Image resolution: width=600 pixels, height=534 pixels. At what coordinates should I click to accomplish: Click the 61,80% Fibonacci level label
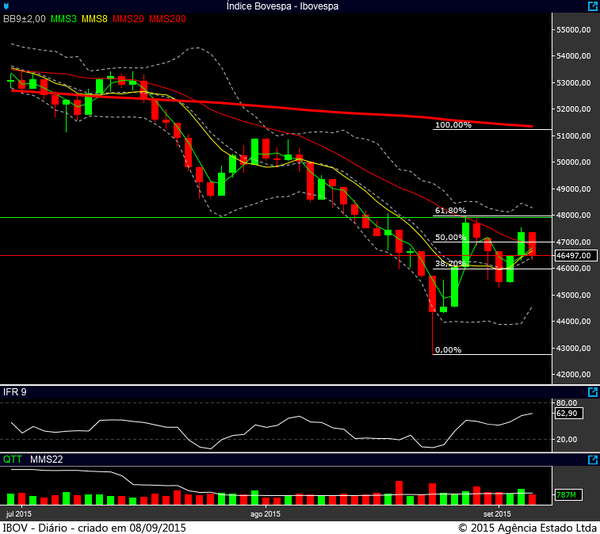[450, 210]
